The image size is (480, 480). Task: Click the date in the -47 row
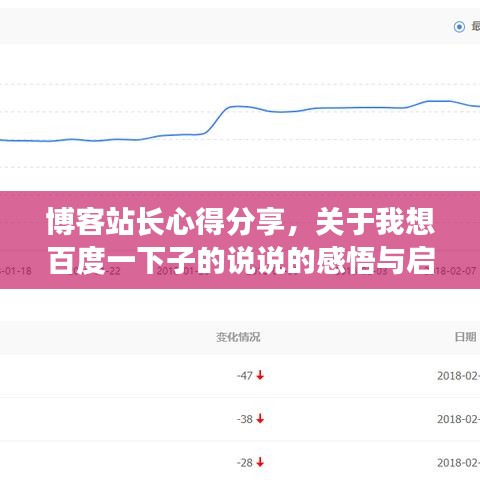pos(459,376)
